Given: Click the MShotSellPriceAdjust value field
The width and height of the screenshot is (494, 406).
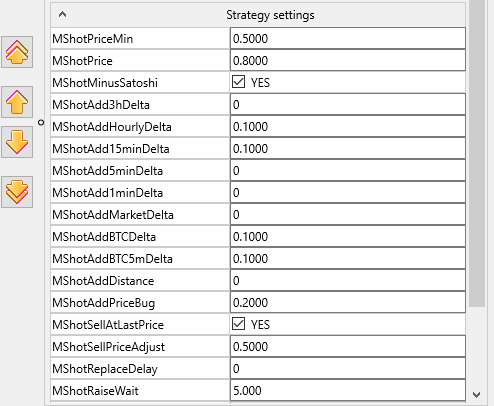Looking at the screenshot, I should tap(348, 347).
